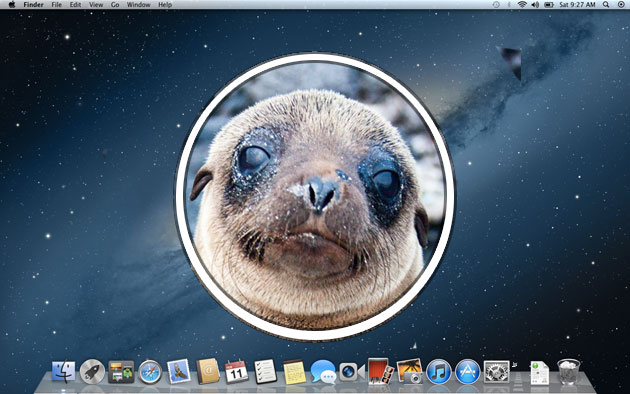Open the Go menu
The height and width of the screenshot is (394, 630).
tap(115, 5)
